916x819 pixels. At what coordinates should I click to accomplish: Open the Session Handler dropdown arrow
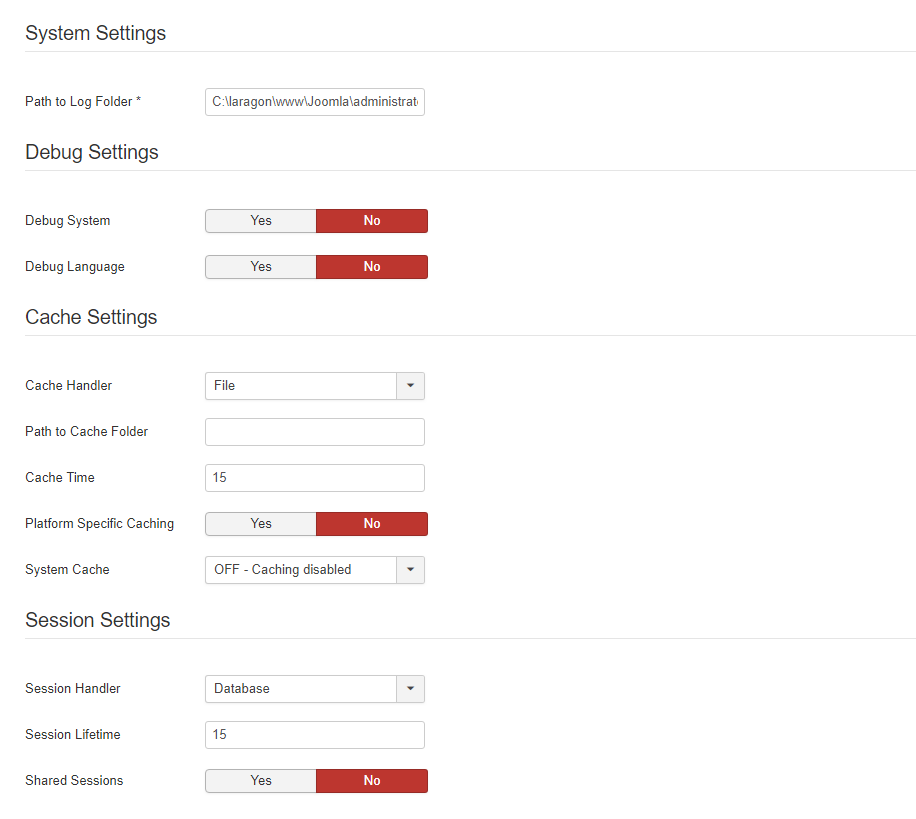pyautogui.click(x=411, y=689)
